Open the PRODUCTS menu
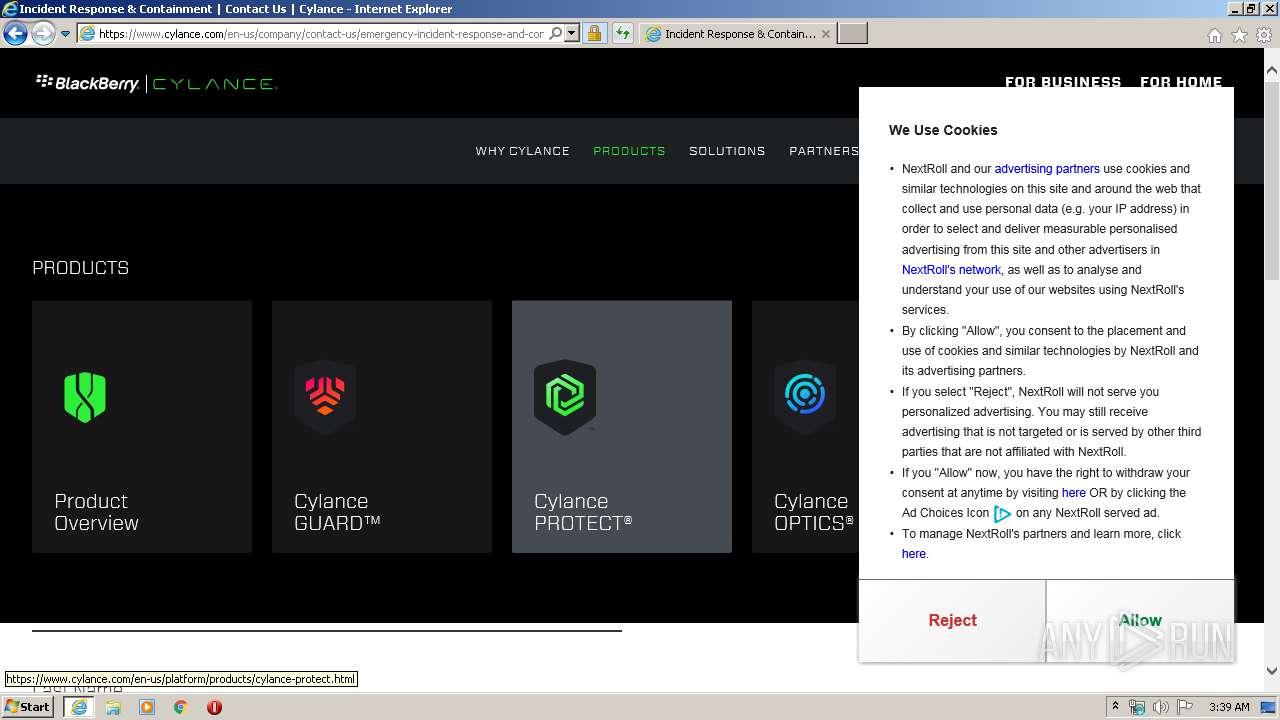This screenshot has width=1280, height=720. (629, 151)
